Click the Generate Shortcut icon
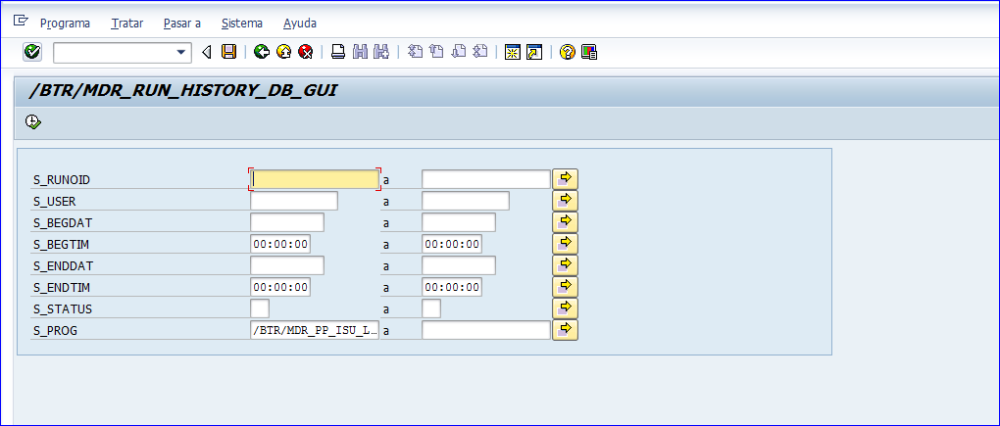Screen dimensions: 1000x426 point(534,52)
